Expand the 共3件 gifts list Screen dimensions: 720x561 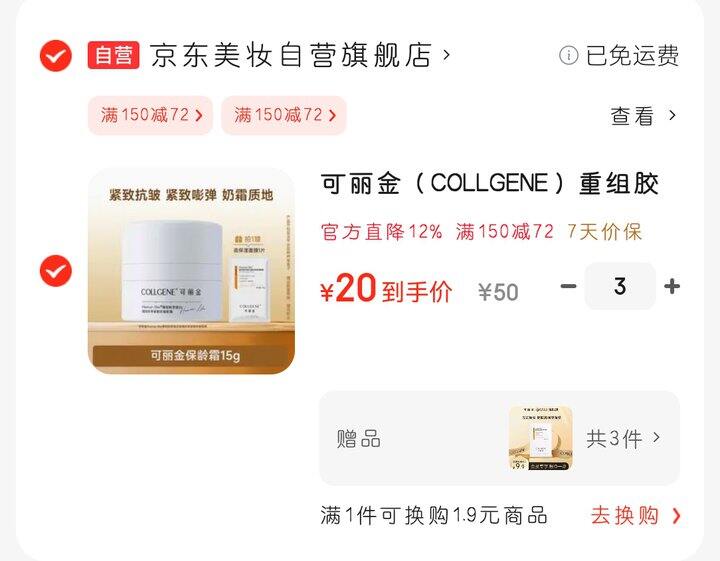click(x=623, y=438)
